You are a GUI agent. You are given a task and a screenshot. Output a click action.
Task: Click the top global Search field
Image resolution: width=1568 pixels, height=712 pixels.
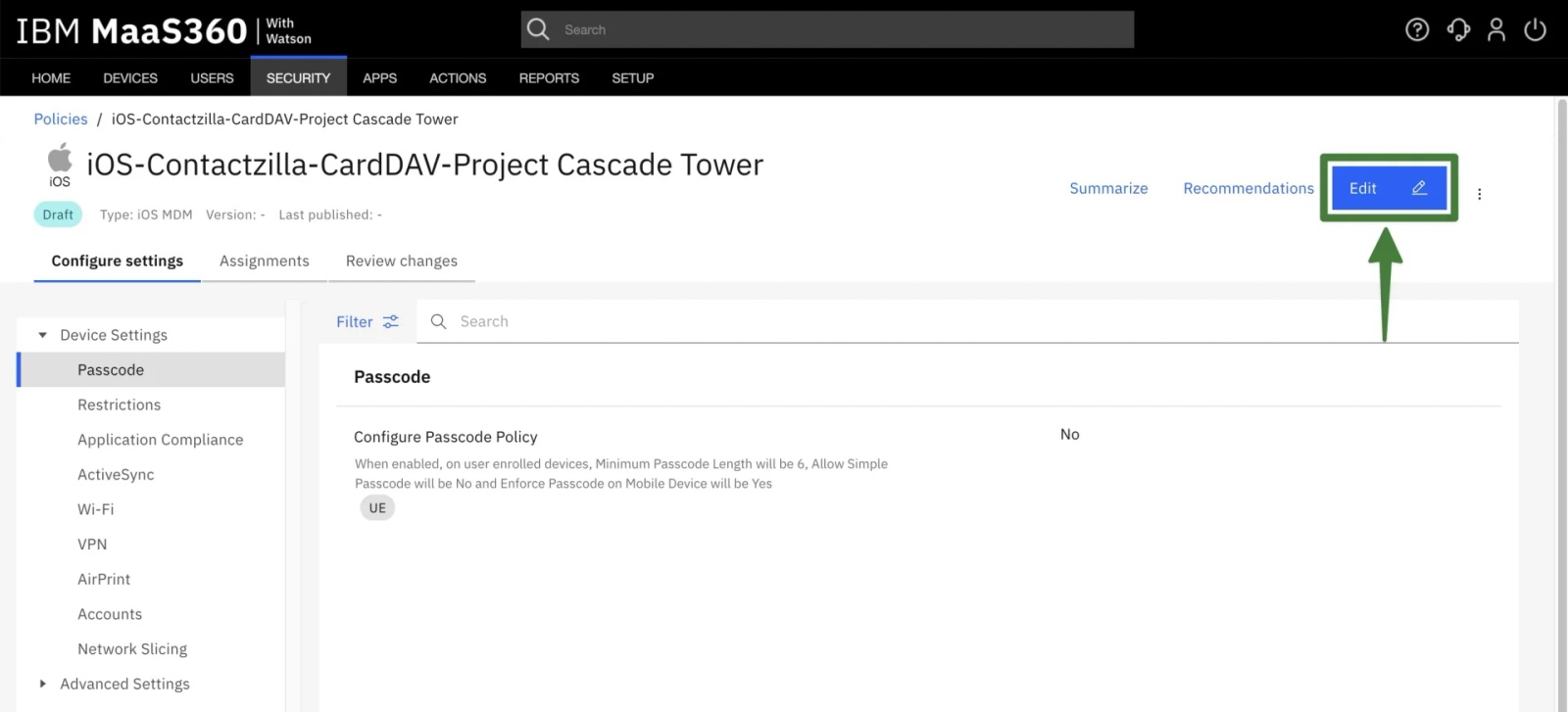coord(827,29)
